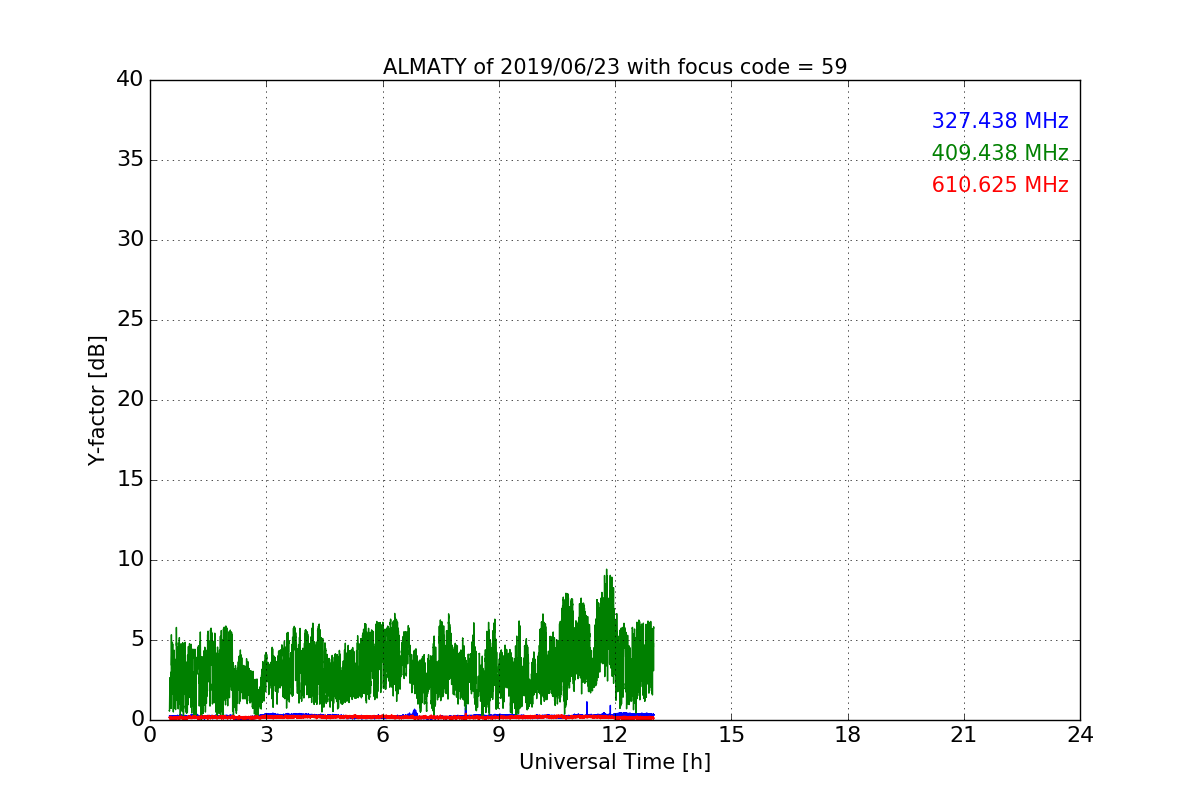Click the x-axis tick label 9
This screenshot has height=800, width=1200.
click(x=499, y=735)
